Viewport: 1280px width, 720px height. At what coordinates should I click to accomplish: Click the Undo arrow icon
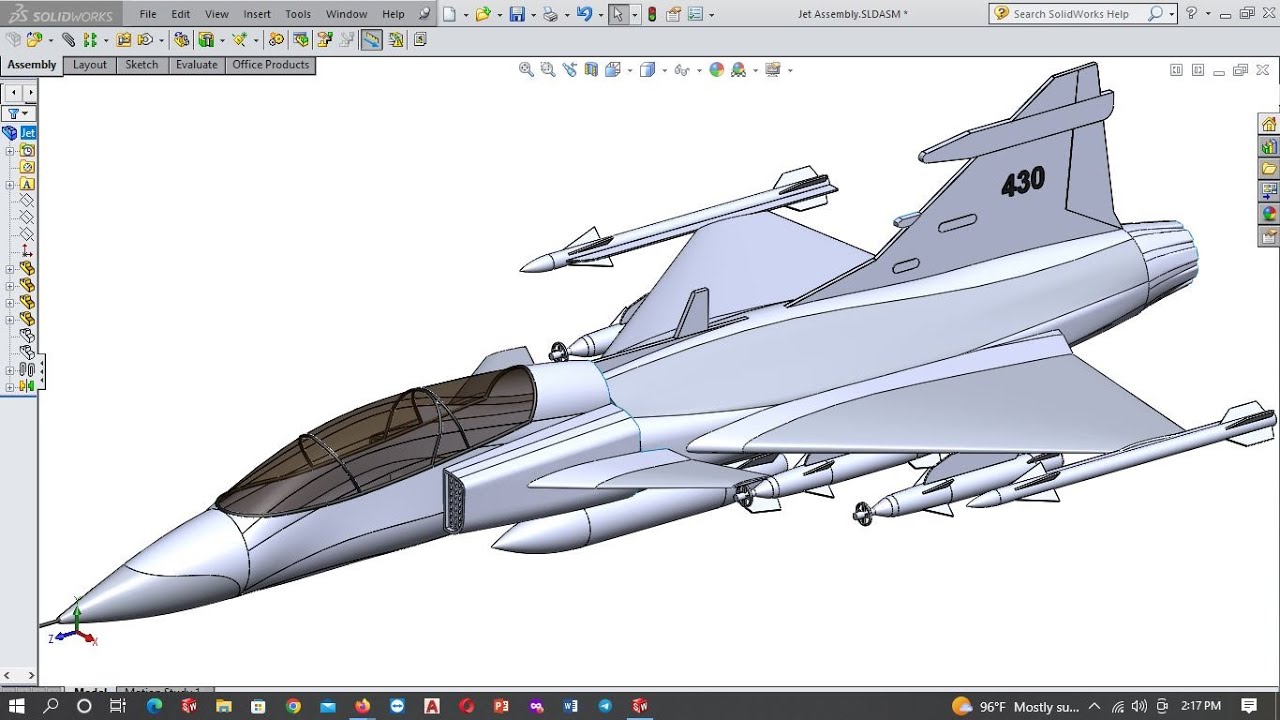coord(584,14)
